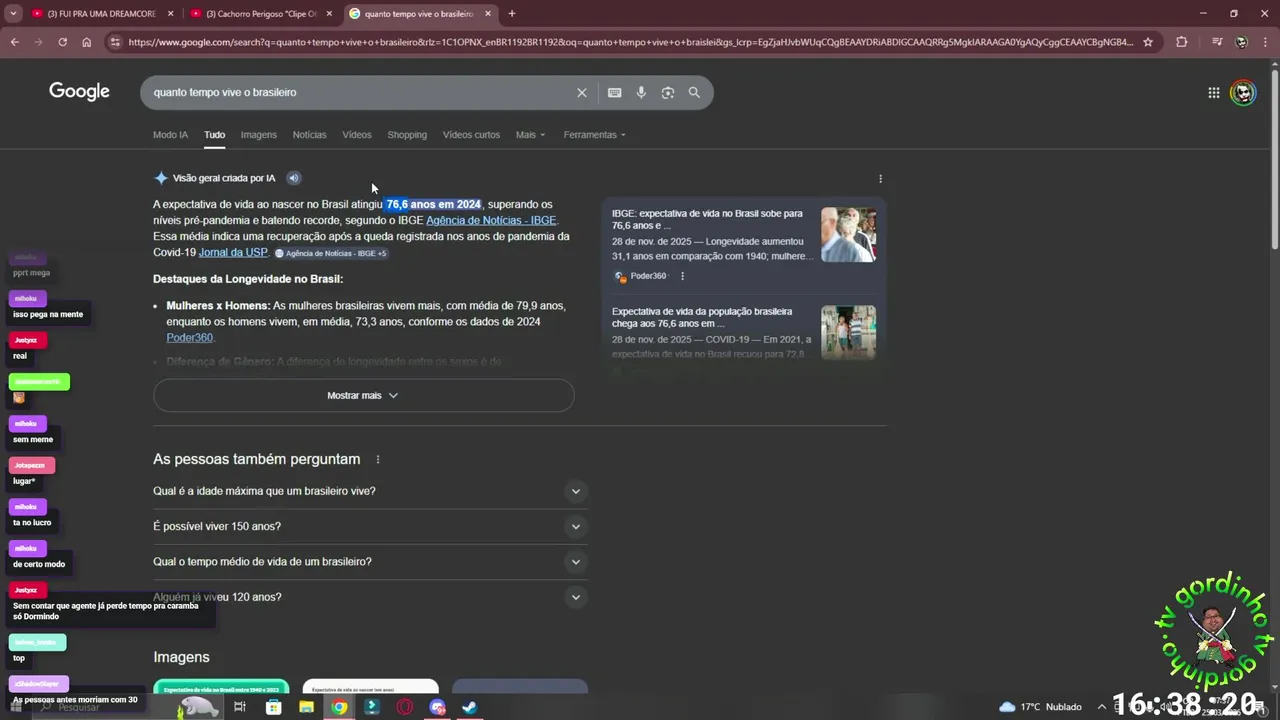Open Microsoft Store from the taskbar
This screenshot has height=720, width=1280.
274,707
